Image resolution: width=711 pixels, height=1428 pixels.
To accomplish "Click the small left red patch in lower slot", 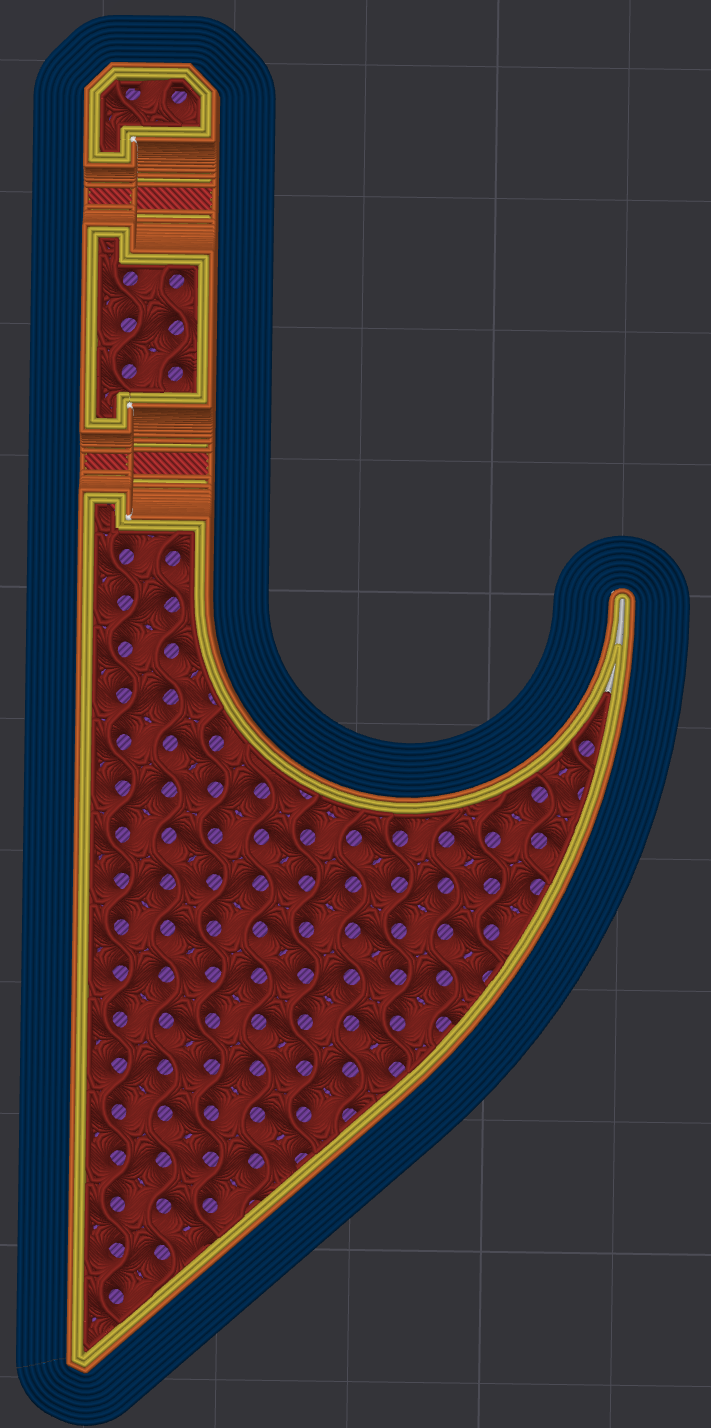I will click(105, 462).
